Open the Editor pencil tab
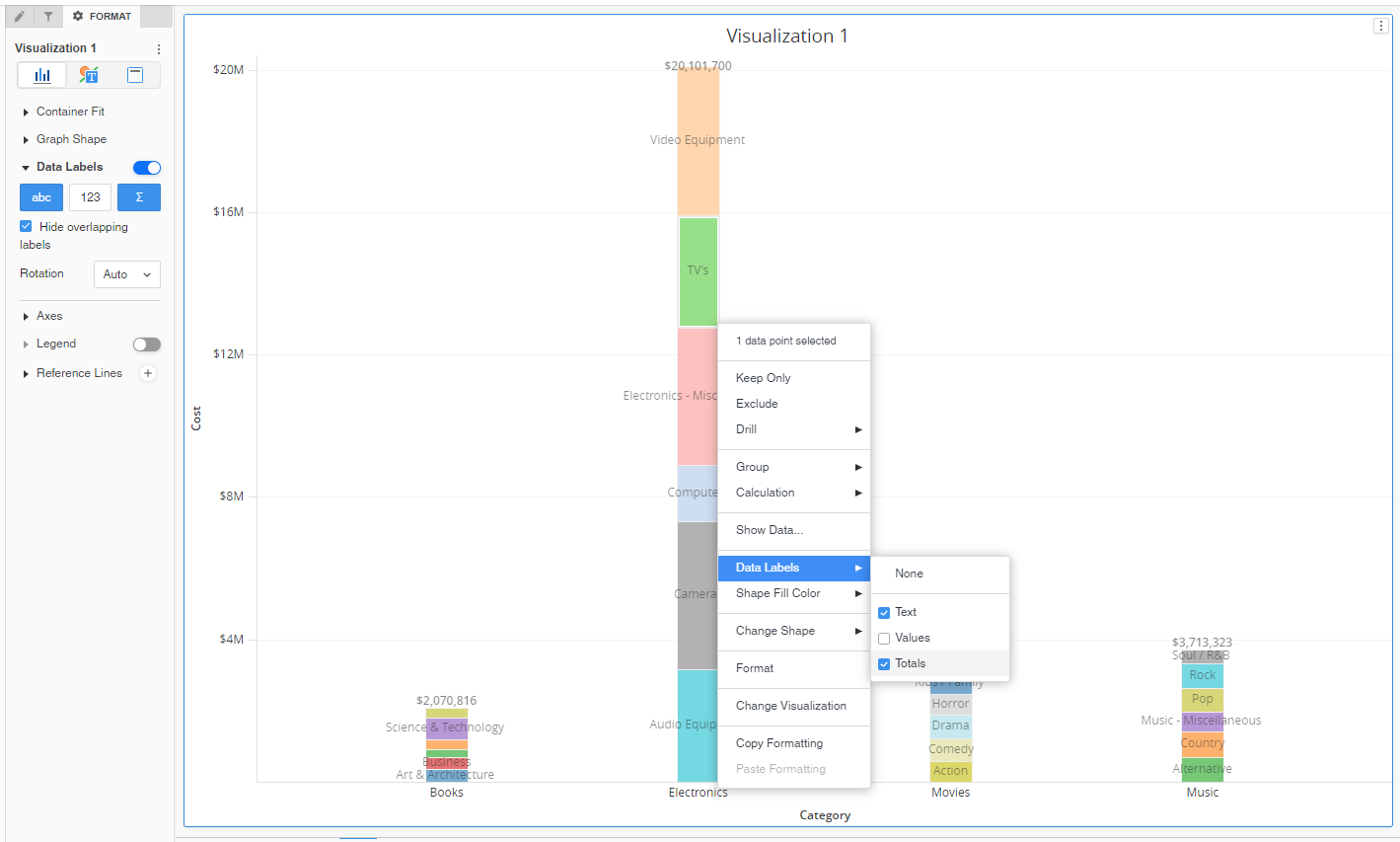This screenshot has height=842, width=1400. (20, 17)
